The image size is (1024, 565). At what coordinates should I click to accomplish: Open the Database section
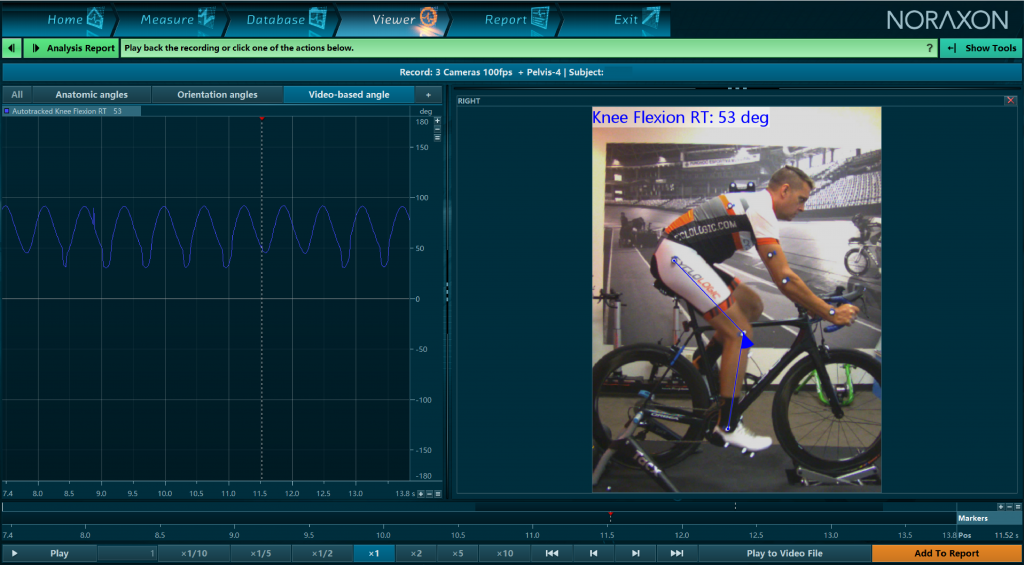coord(281,20)
